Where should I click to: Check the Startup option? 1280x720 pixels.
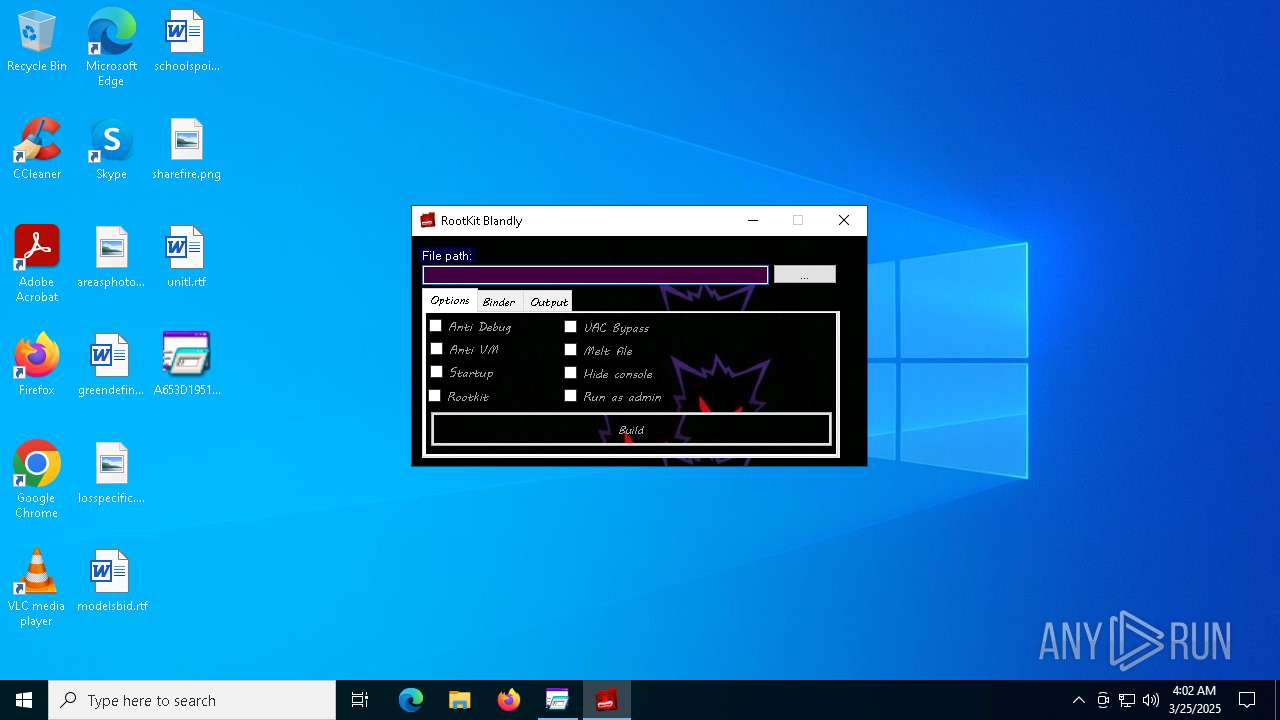436,372
